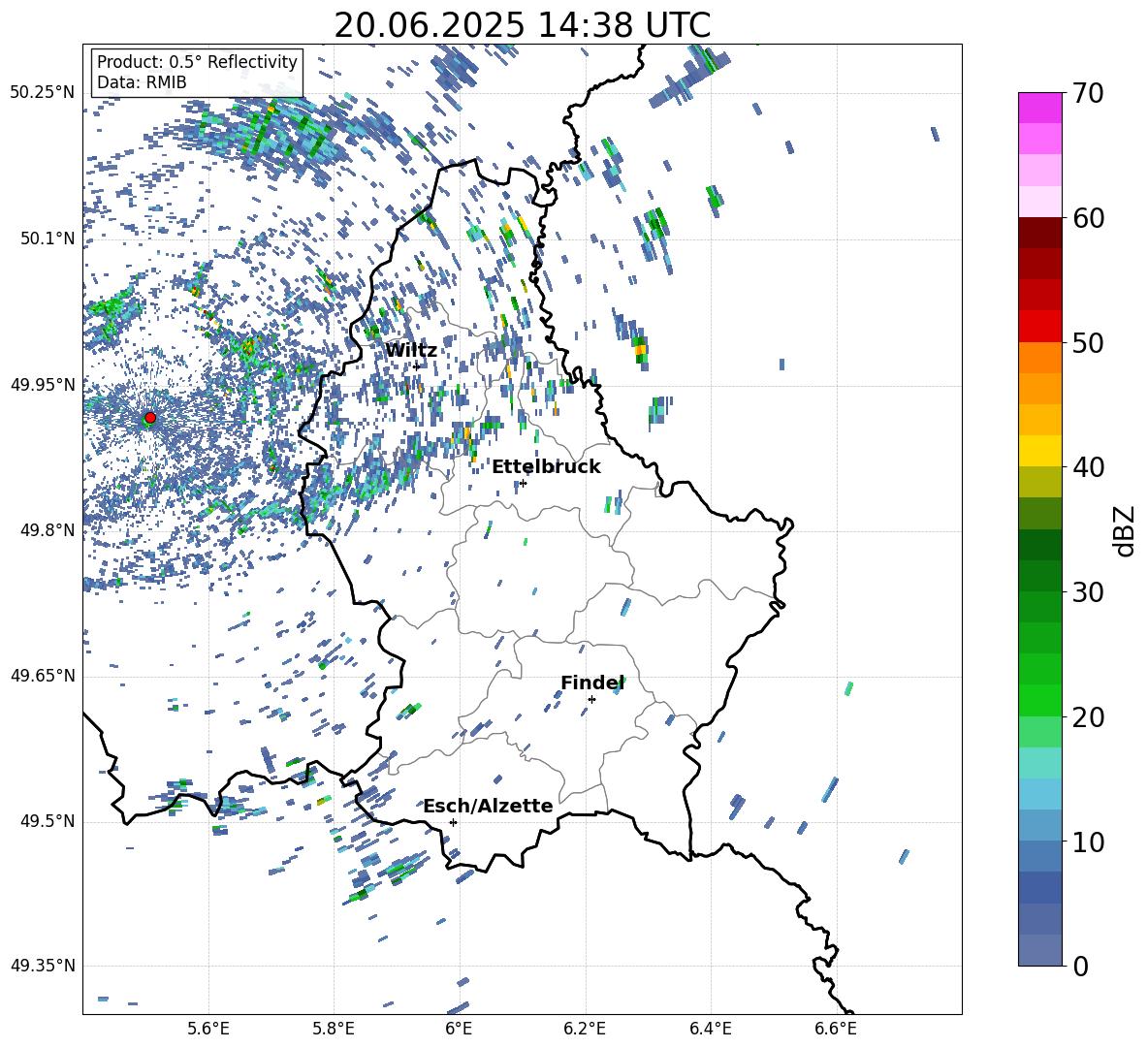1148x1048 pixels.
Task: Click the 'Data: RMIB' text
Action: 142,82
